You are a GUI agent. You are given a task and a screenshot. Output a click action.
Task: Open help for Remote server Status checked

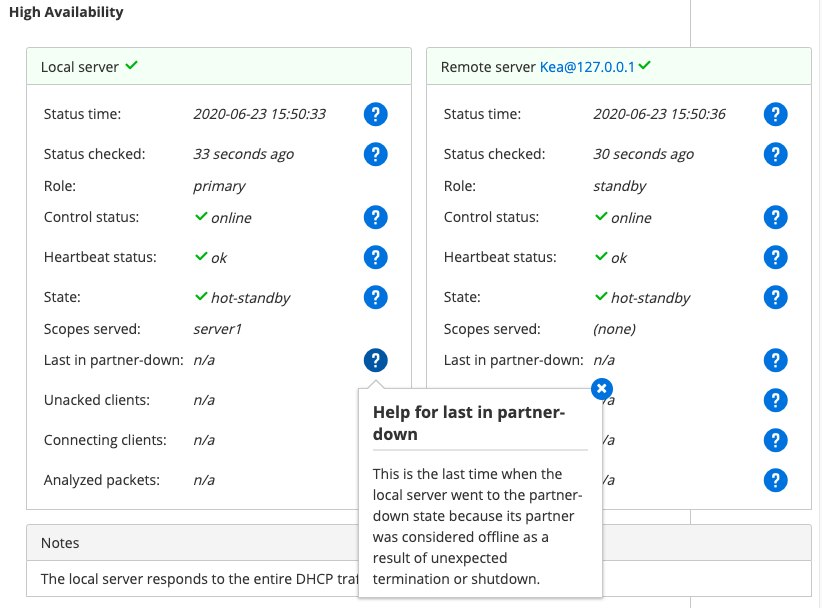click(x=775, y=154)
